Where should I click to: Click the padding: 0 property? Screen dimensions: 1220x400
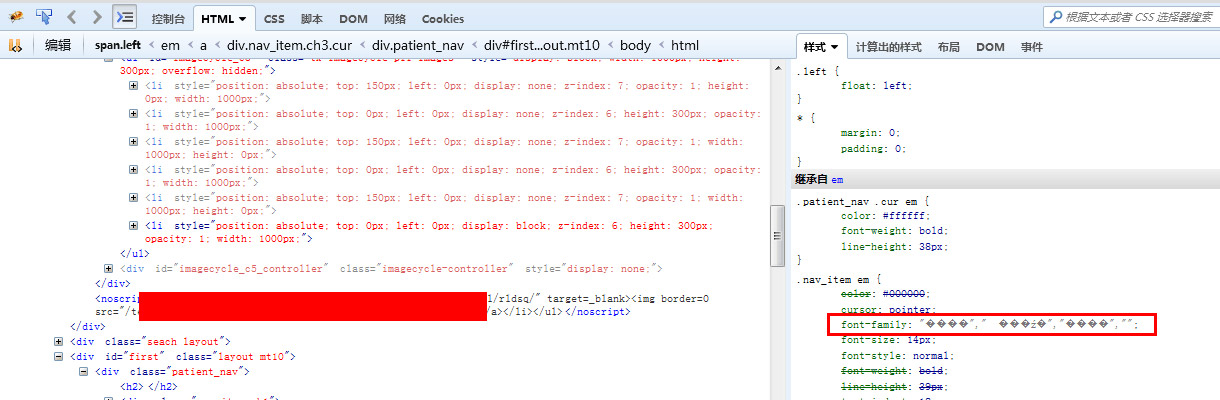pyautogui.click(x=874, y=148)
